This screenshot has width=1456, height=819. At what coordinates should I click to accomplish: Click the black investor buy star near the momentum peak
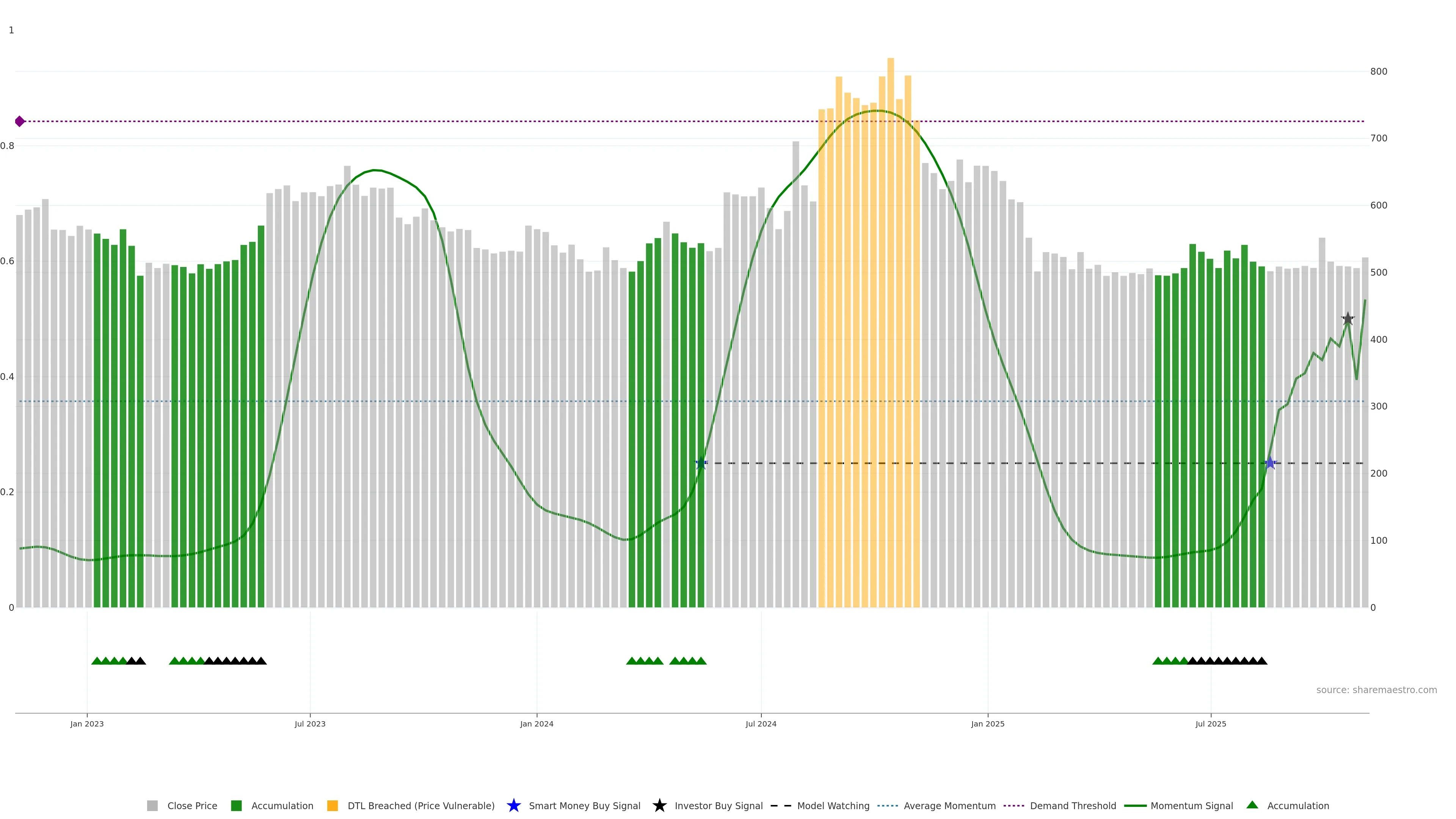tap(1348, 319)
